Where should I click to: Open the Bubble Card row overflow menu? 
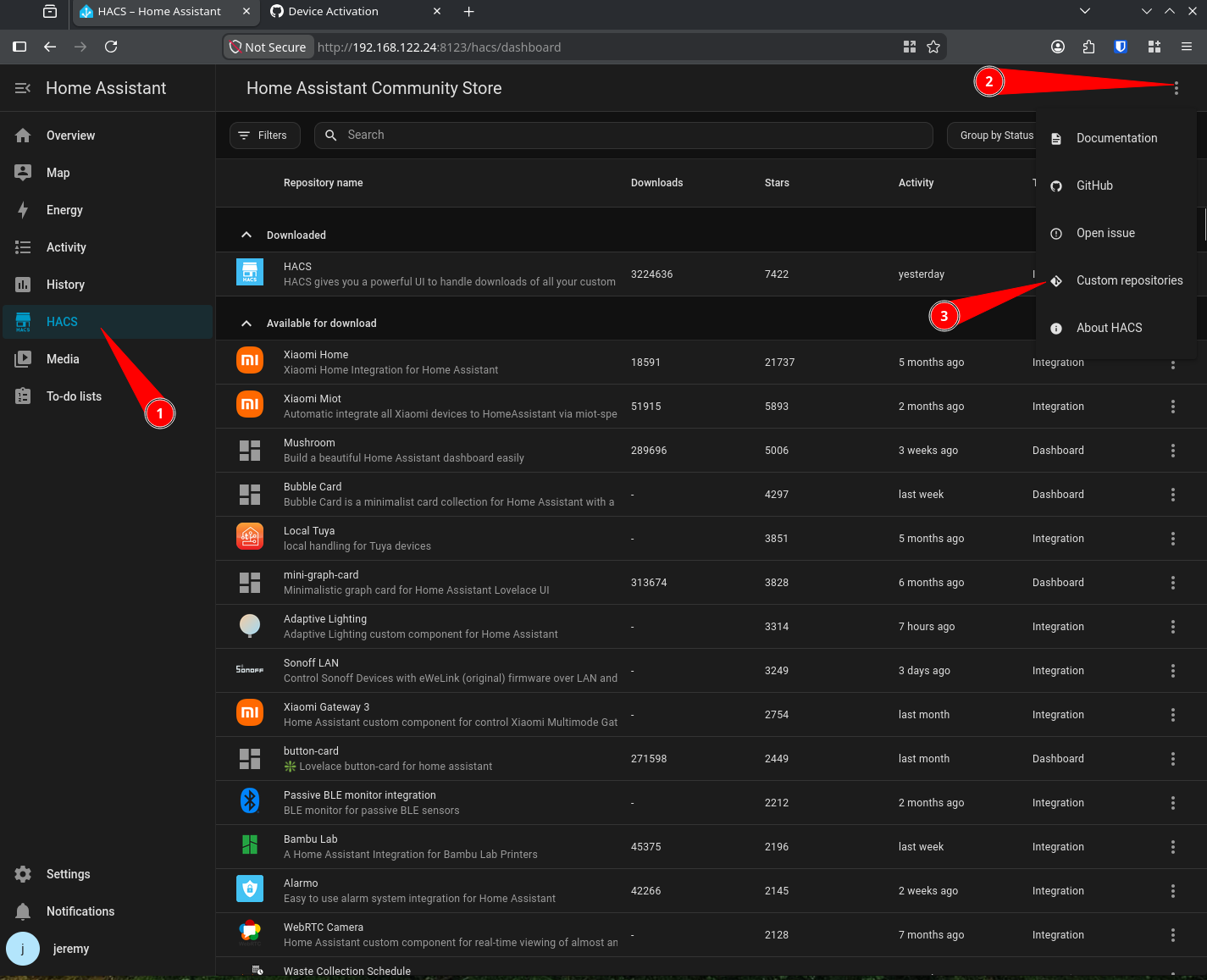[1173, 495]
